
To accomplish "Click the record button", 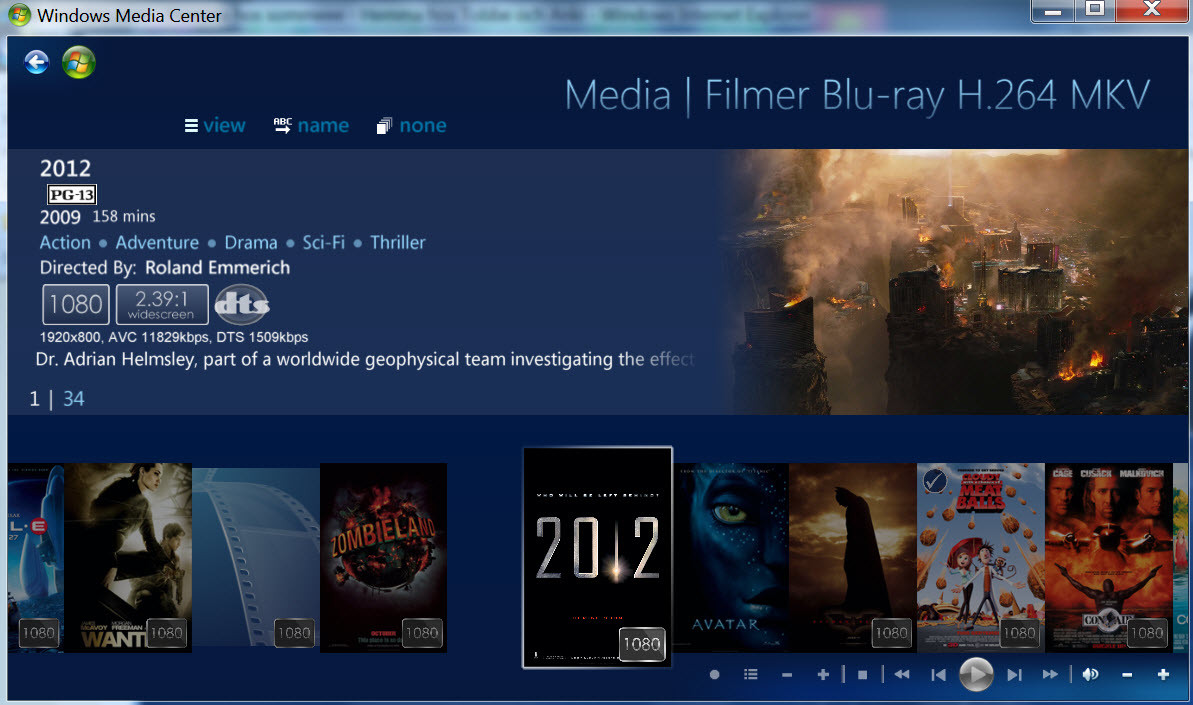I will tap(714, 675).
